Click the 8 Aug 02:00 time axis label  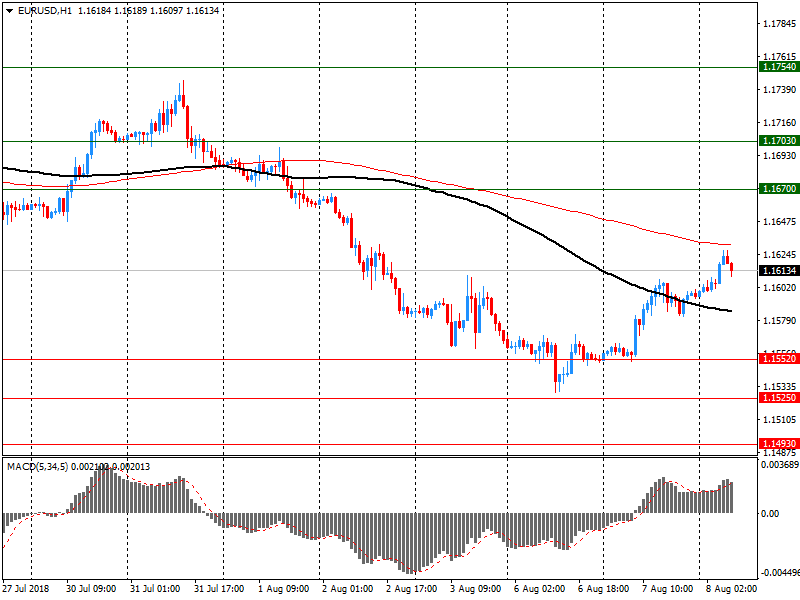coord(731,588)
